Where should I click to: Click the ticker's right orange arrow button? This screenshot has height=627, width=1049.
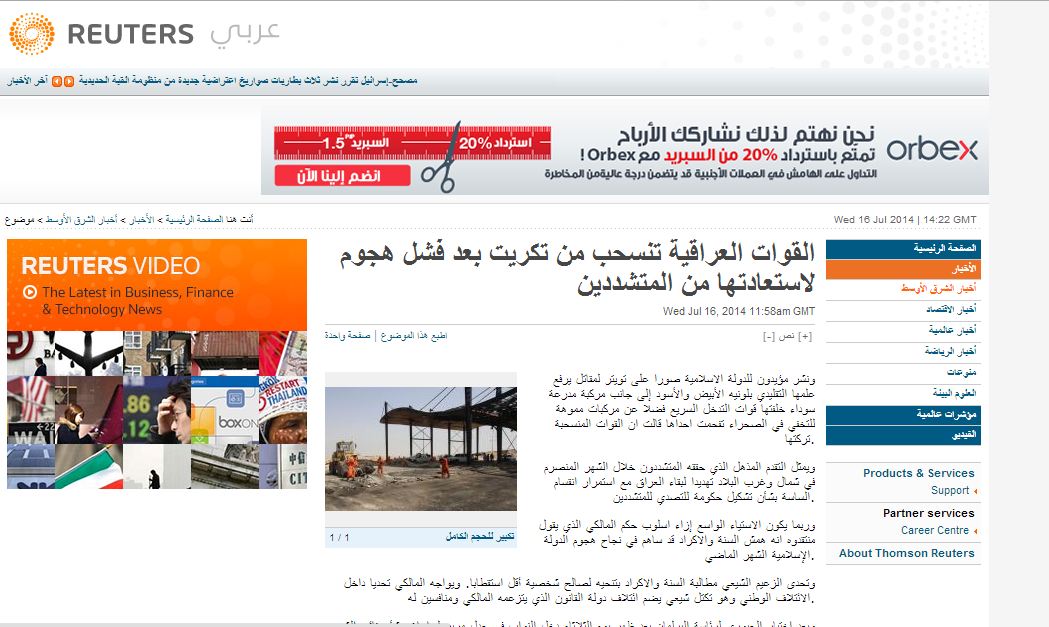click(x=69, y=80)
